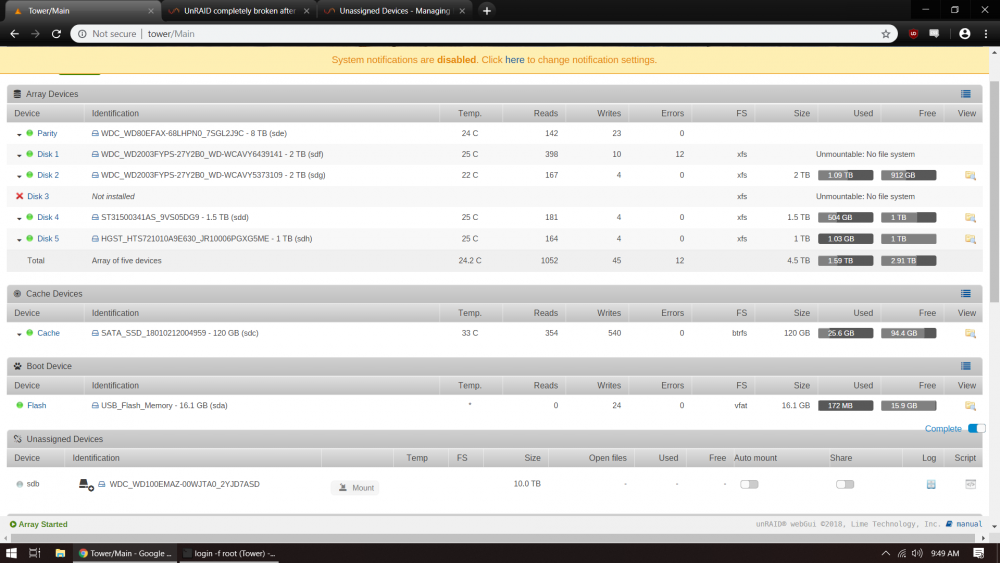Screen dimensions: 1000x563
Task: Browse Disk 4 contents icon
Action: (970, 218)
